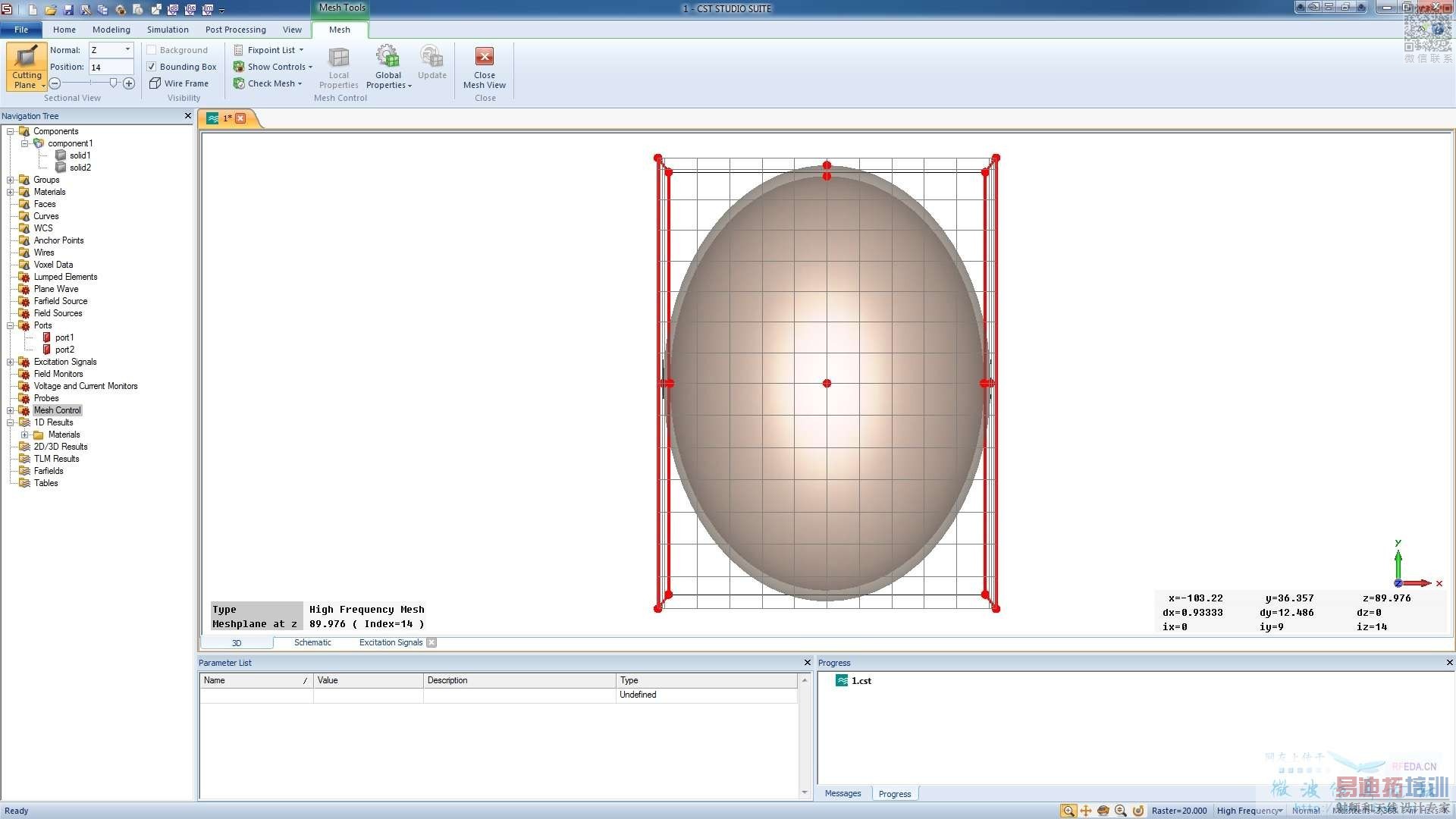Click the open folder icon in quick access toolbar

(50, 10)
